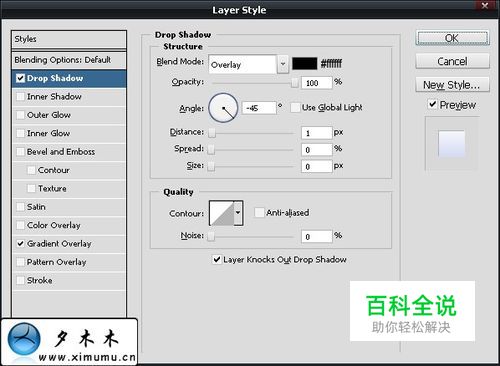The height and width of the screenshot is (366, 500).
Task: Click the Distance value field
Action: tap(317, 133)
